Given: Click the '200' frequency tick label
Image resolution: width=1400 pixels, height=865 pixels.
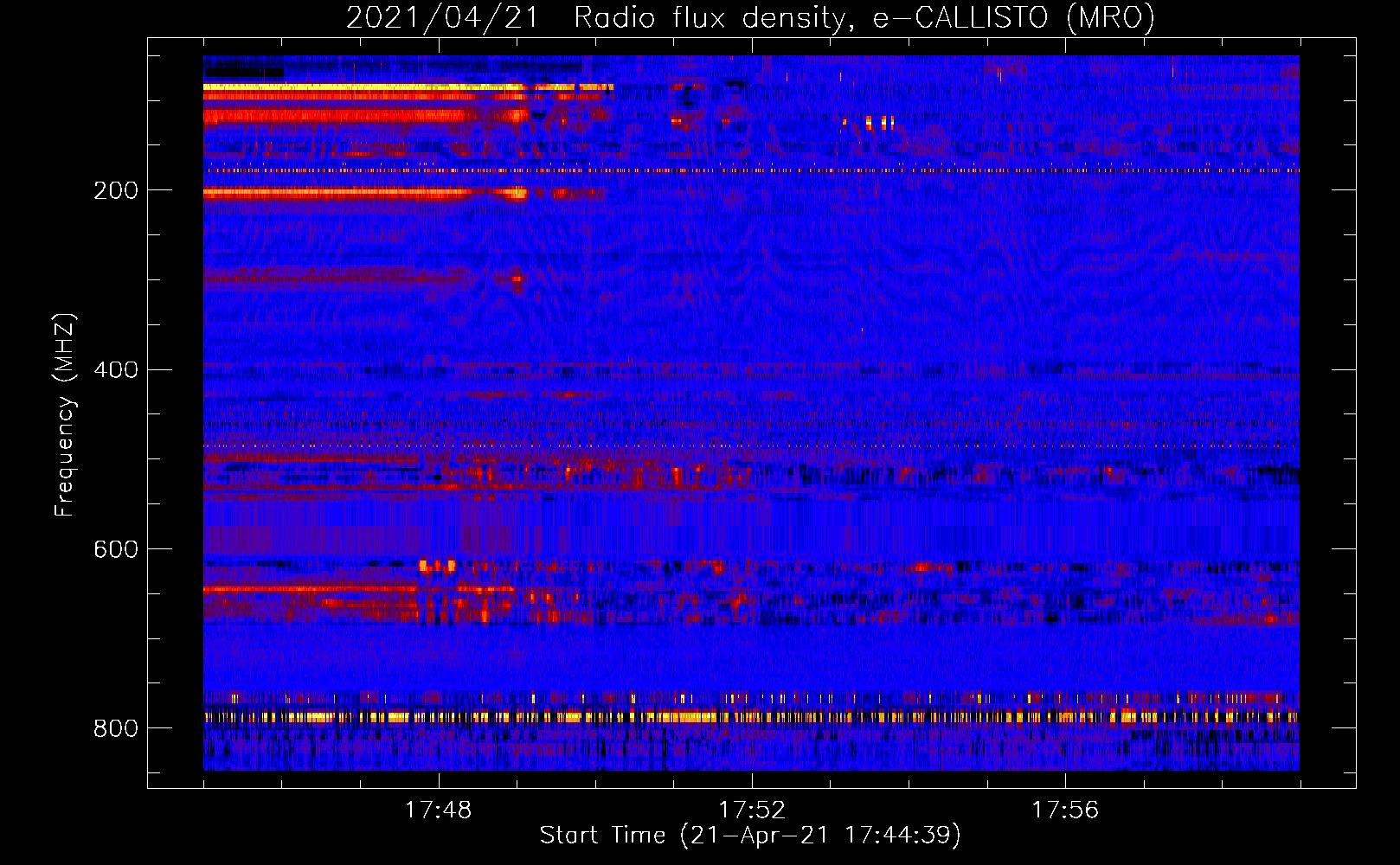Looking at the screenshot, I should pyautogui.click(x=116, y=190).
